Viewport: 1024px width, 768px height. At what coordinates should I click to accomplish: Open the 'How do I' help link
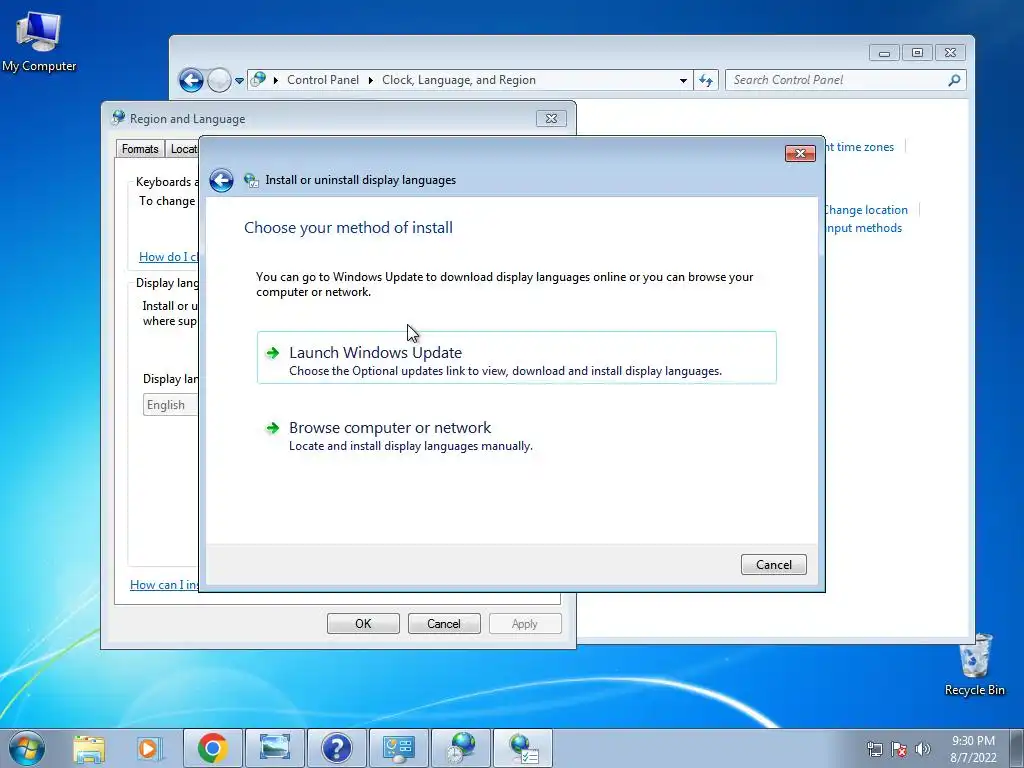168,257
